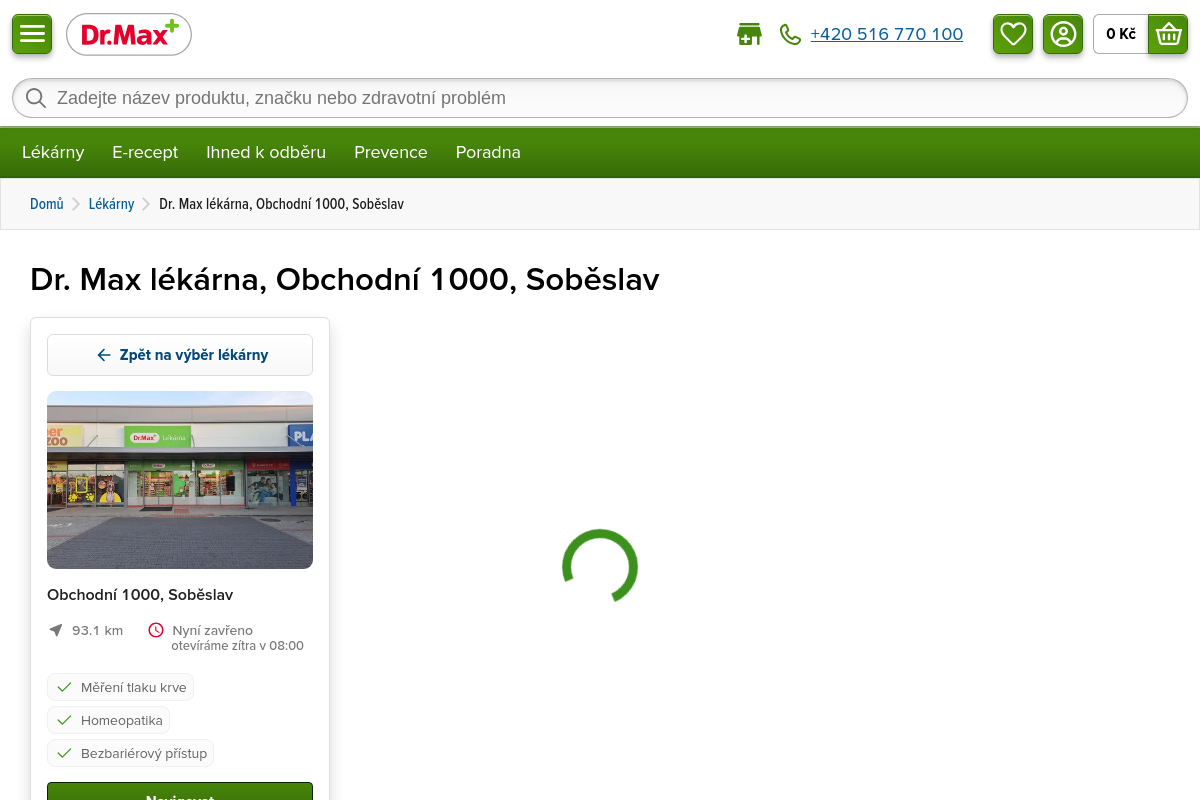The width and height of the screenshot is (1200, 800).
Task: View the pharmacy storefront photo
Action: (x=180, y=480)
